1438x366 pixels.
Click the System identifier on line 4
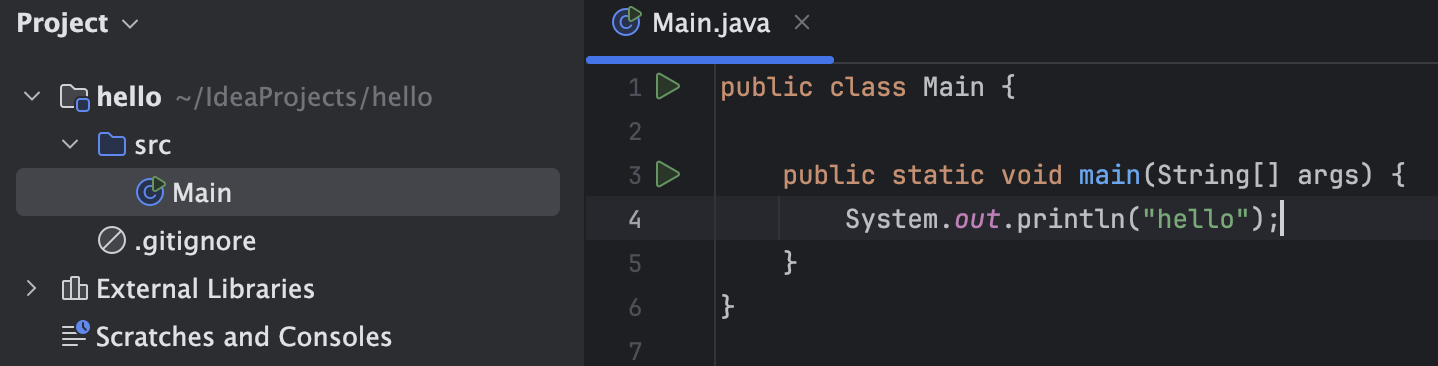[x=892, y=219]
